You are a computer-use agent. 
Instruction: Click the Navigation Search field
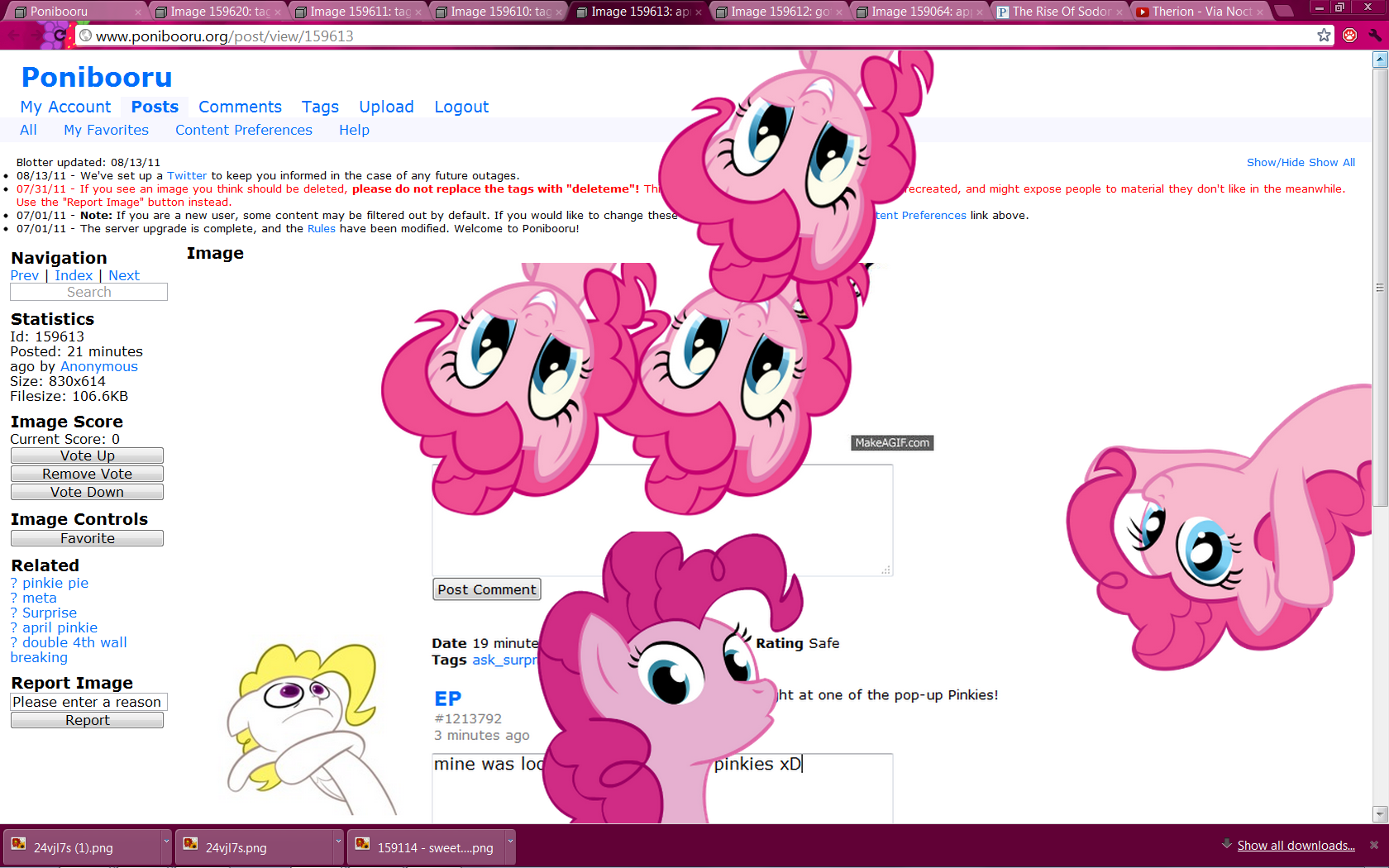point(88,293)
